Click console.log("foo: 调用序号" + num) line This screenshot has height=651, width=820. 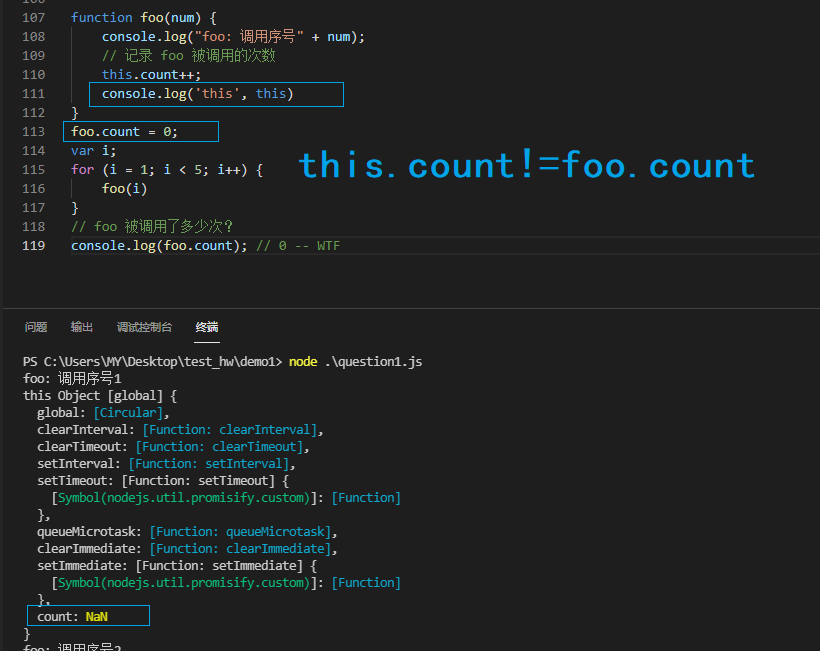(x=233, y=37)
